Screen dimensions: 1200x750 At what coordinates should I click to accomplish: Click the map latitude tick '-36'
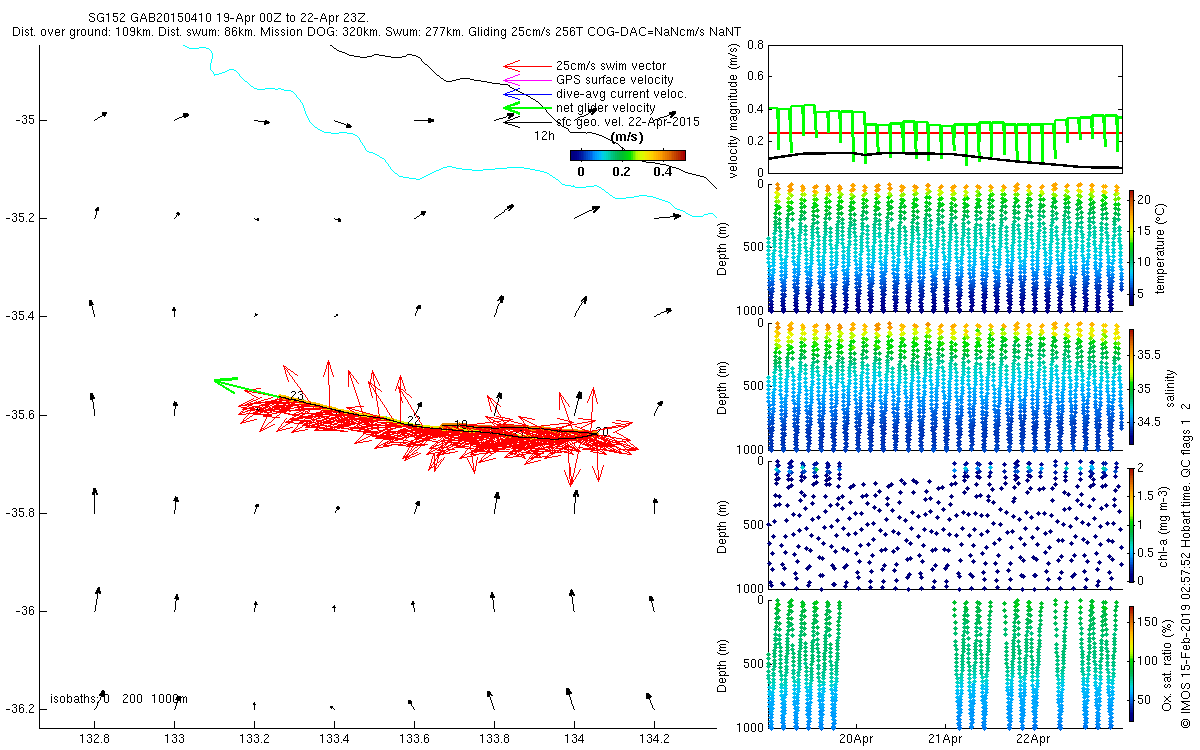(25, 611)
